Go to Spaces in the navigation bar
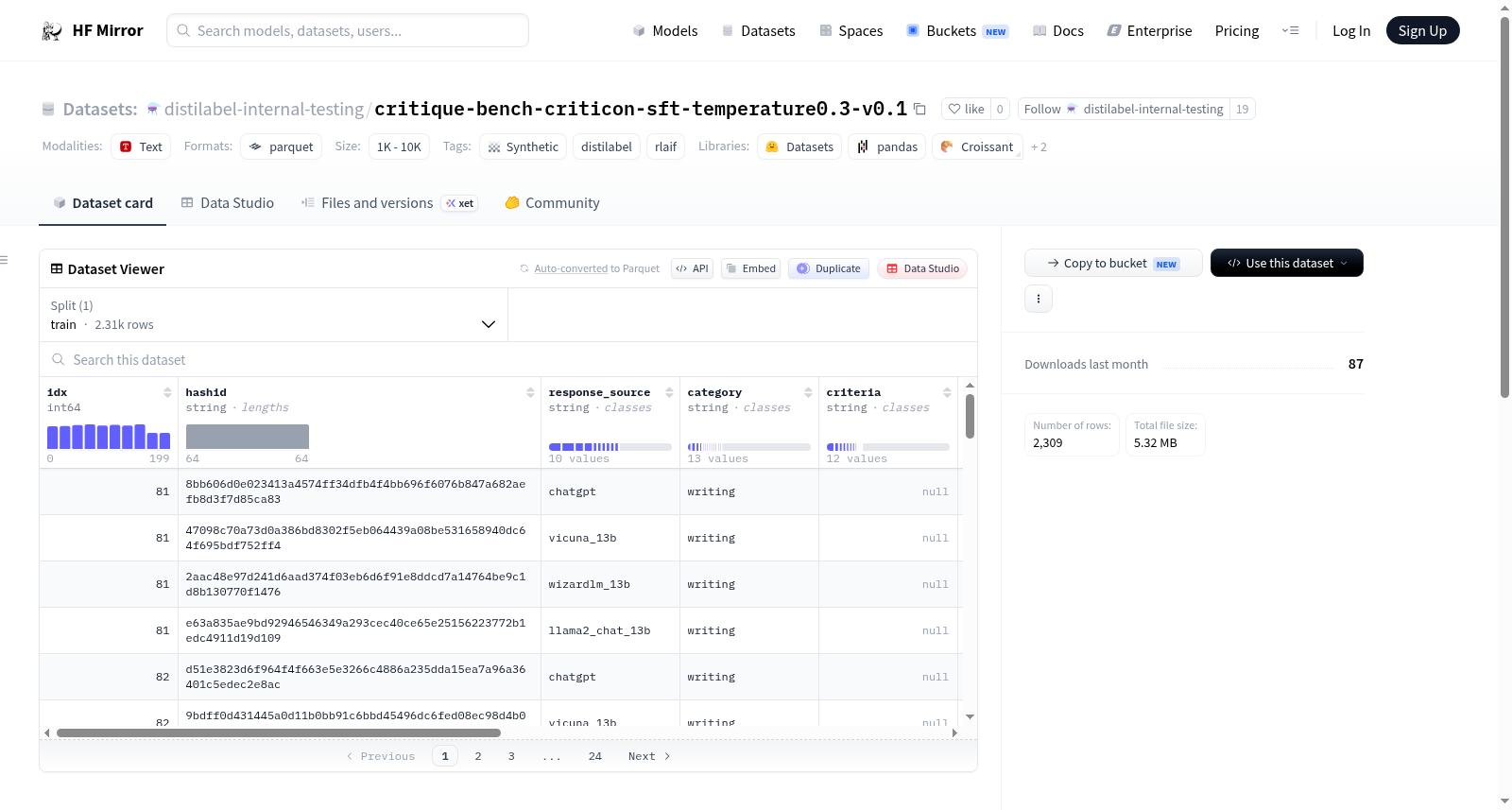This screenshot has height=810, width=1512. point(850,31)
